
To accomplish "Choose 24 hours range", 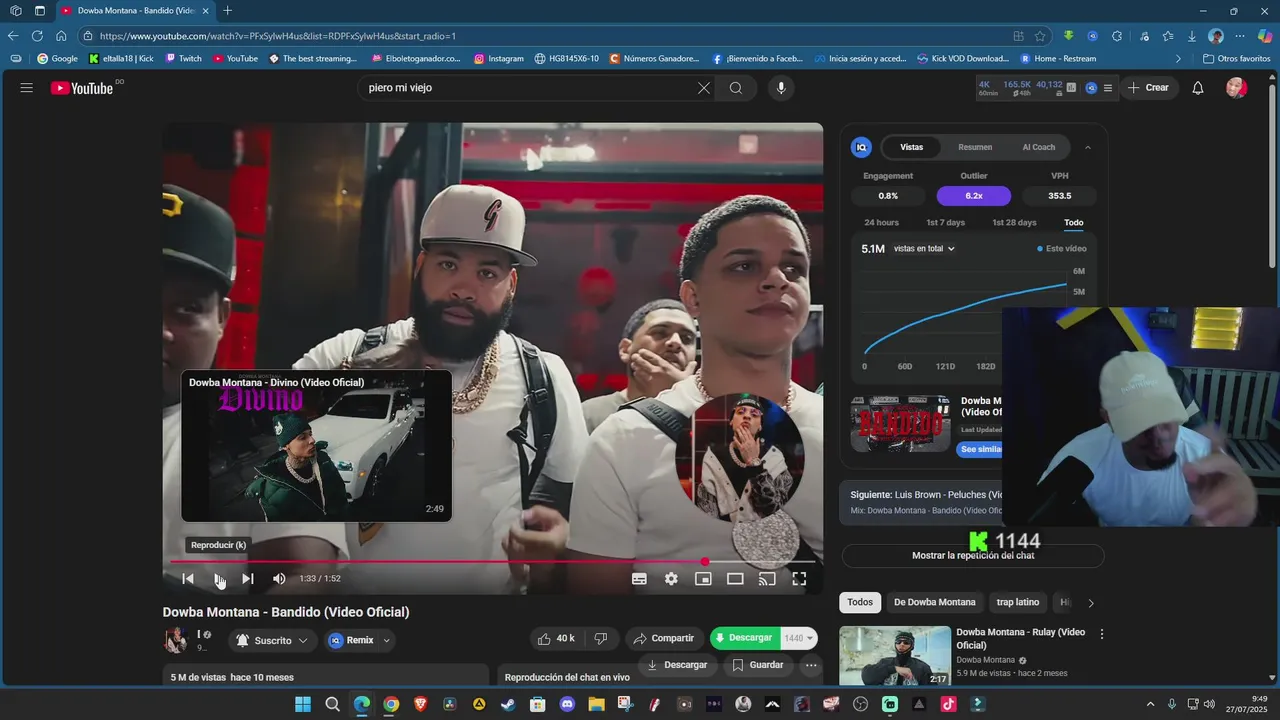I will click(881, 223).
